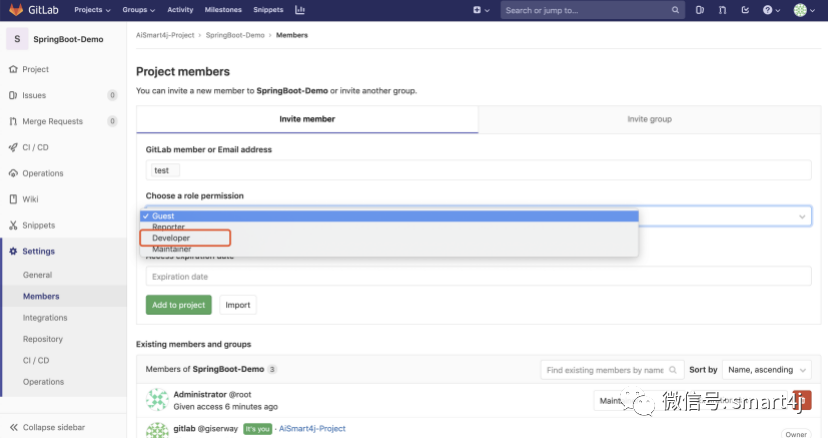Open SpringBoot-Demo sidebar project title
Screen dimensions: 830x440
[x=68, y=39]
